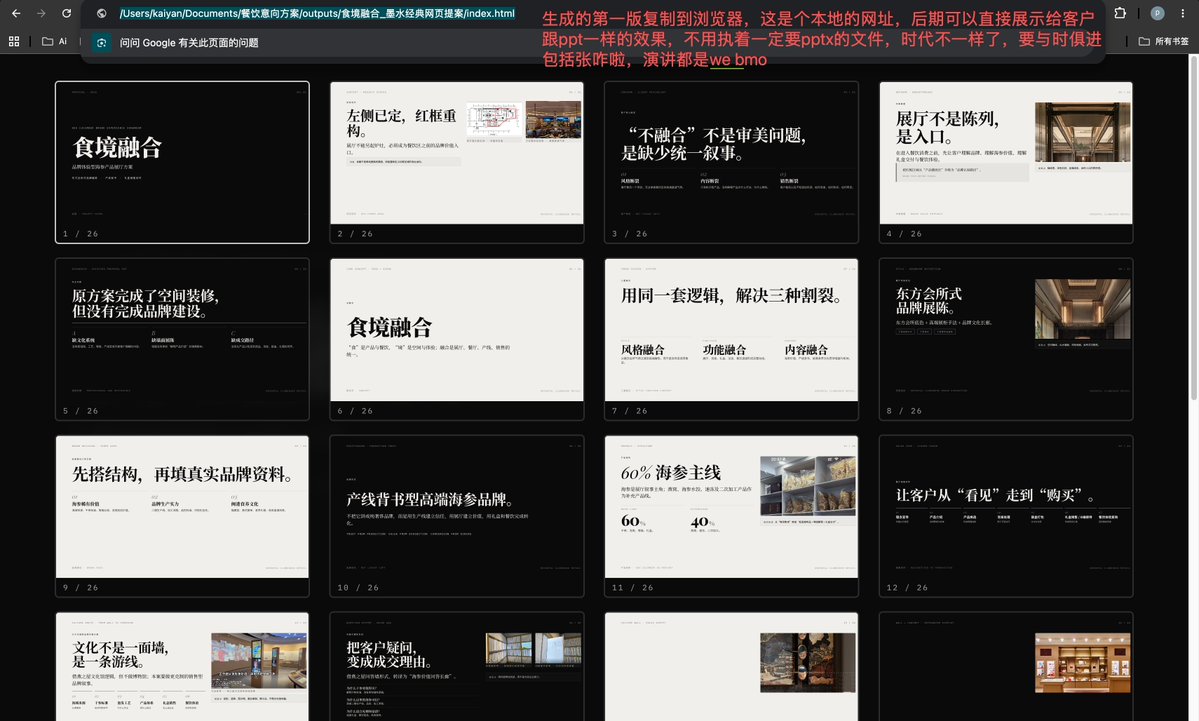Open the 所有书签 bookmarks folder
Image resolution: width=1199 pixels, height=721 pixels.
click(1164, 41)
